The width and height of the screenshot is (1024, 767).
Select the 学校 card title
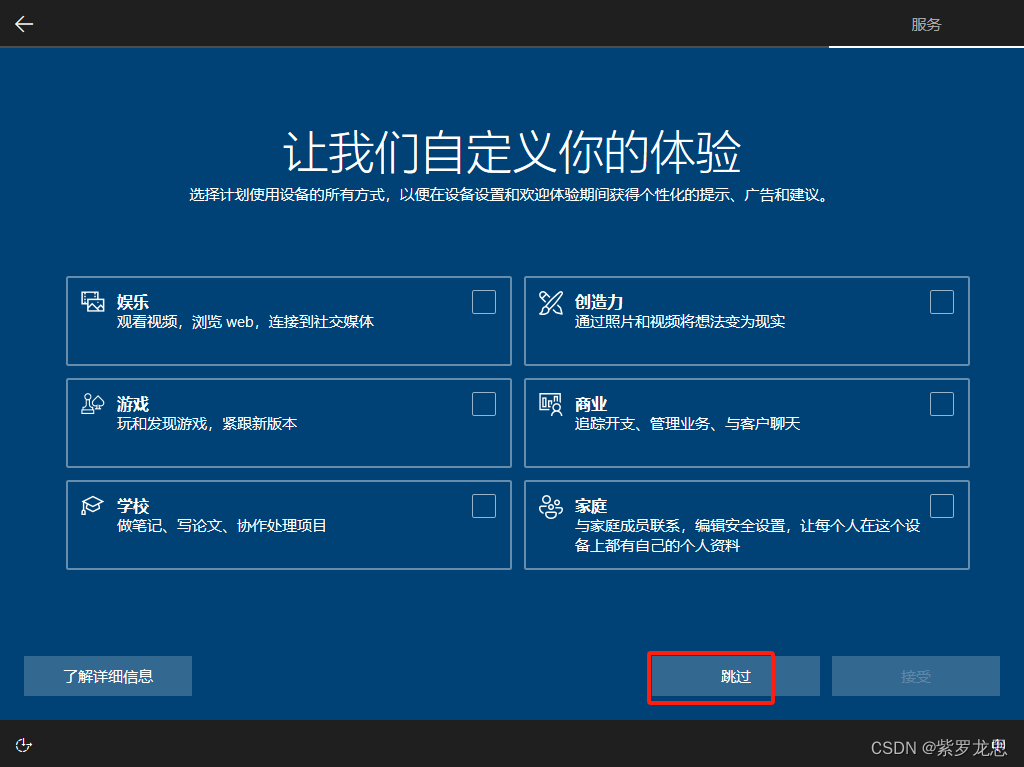(133, 506)
